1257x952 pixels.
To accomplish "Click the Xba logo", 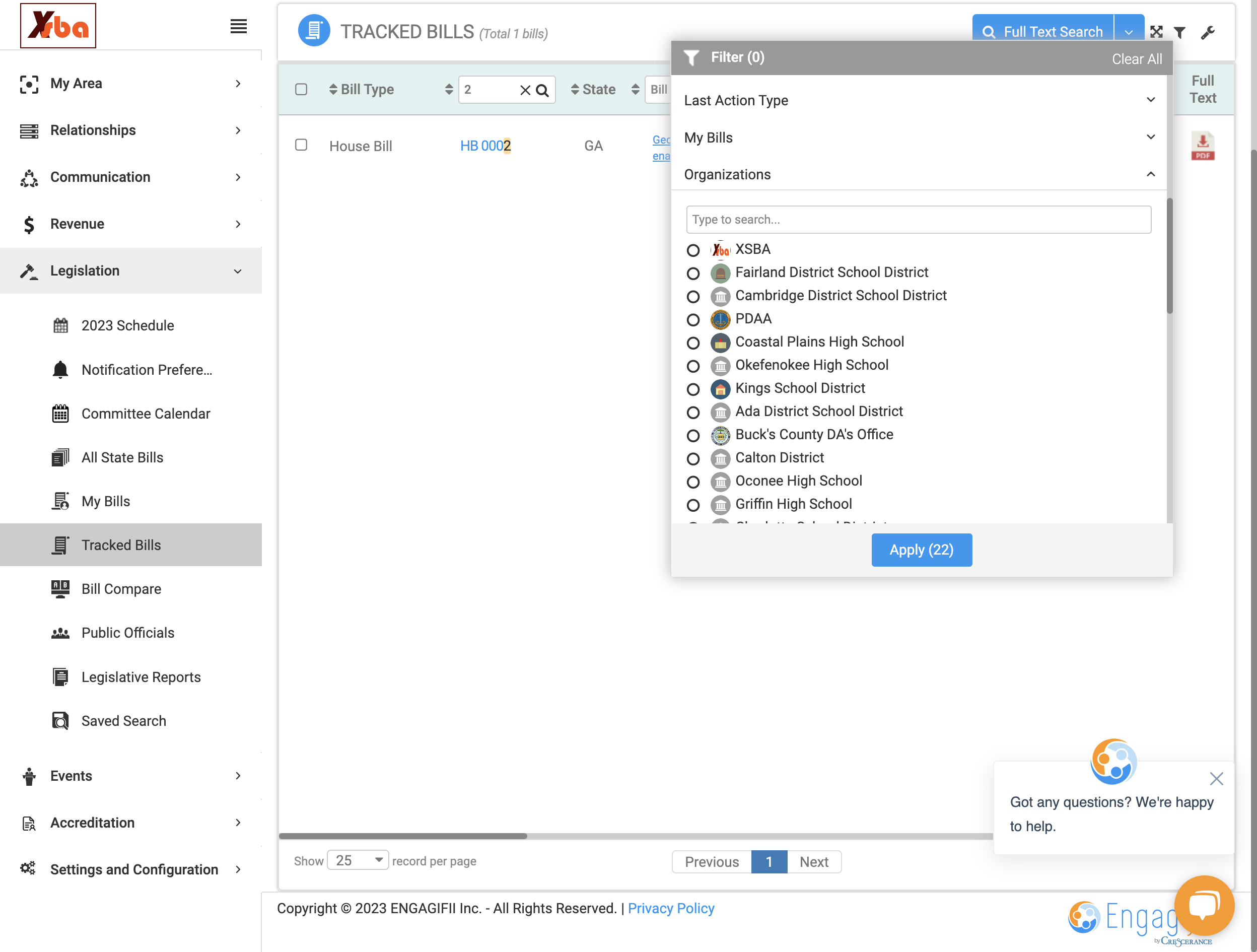I will pyautogui.click(x=58, y=26).
